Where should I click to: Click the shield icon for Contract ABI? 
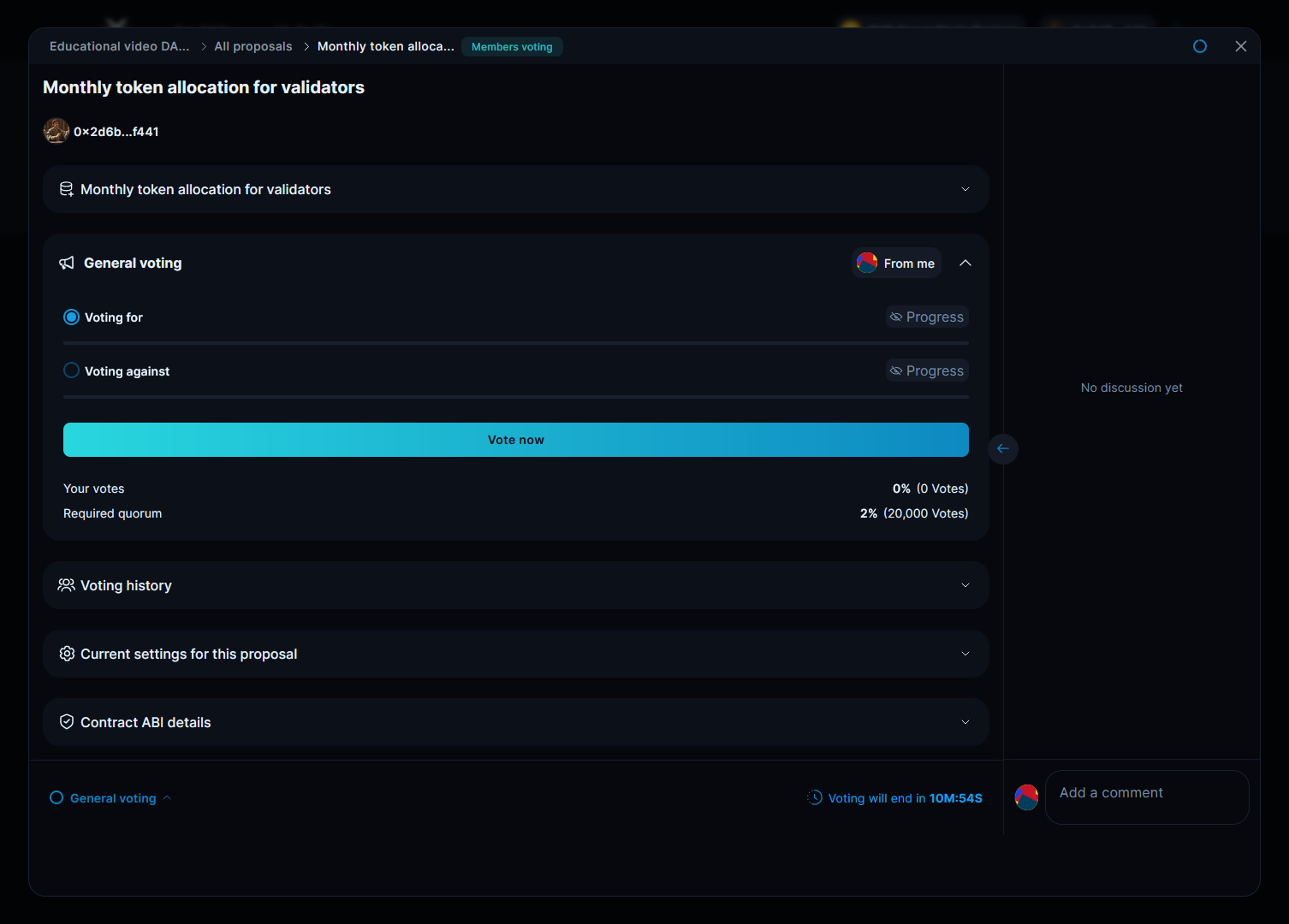click(67, 722)
